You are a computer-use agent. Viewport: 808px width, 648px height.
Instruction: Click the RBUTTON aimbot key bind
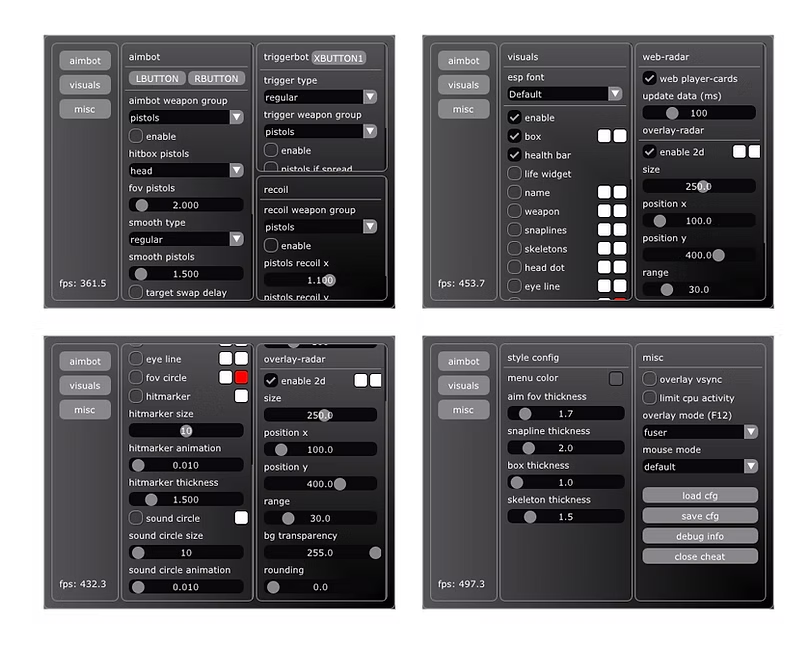tap(215, 78)
